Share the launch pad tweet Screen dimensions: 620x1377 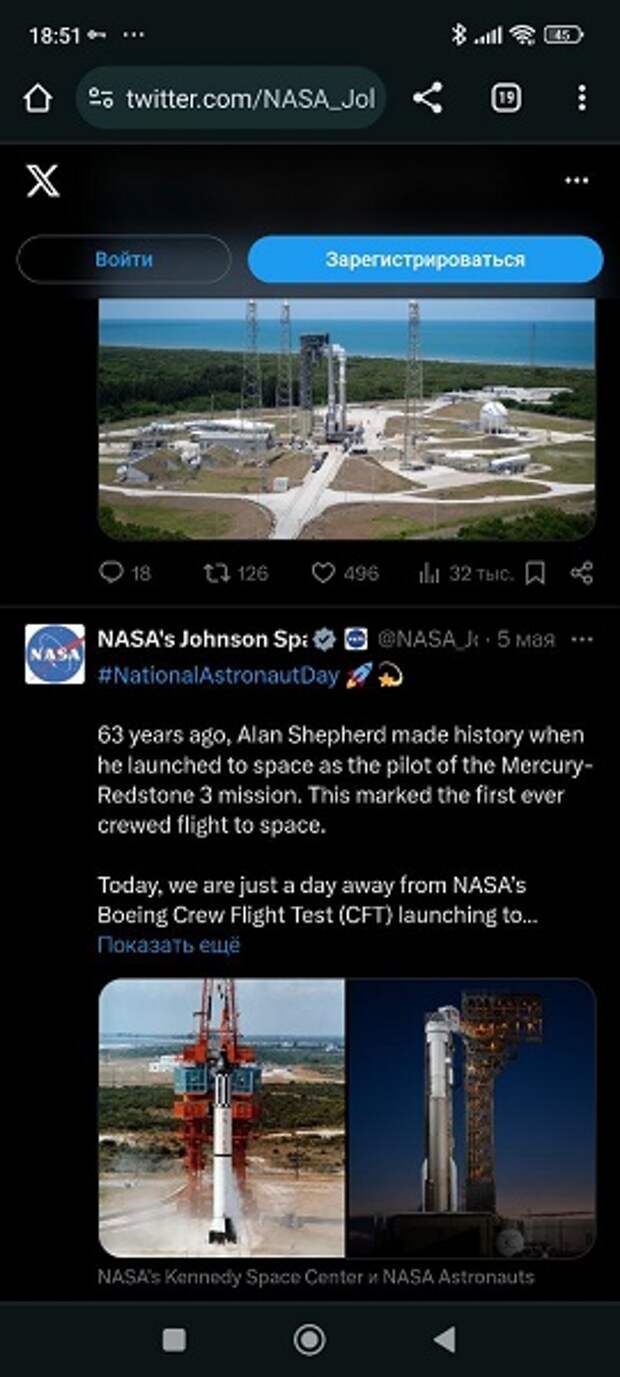(582, 573)
